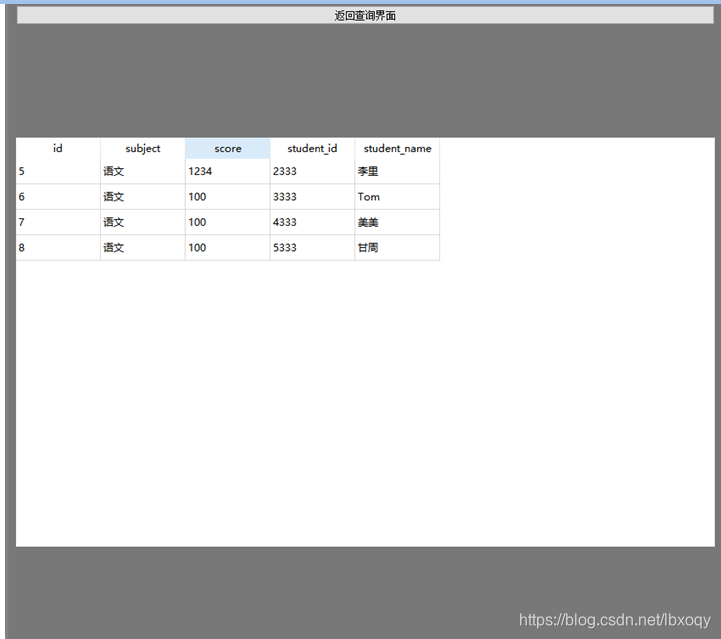Select score cell 1234
721x639 pixels.
[x=228, y=171]
